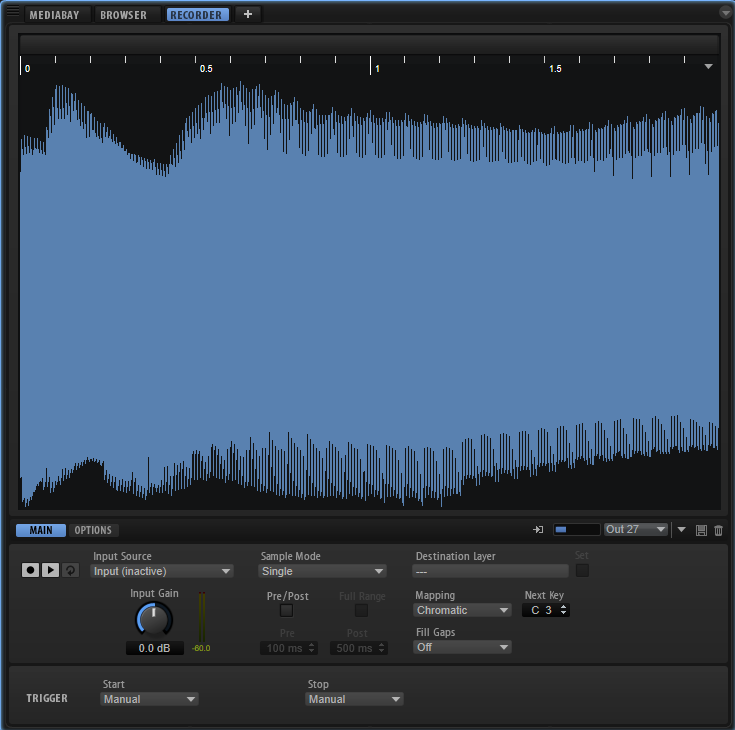Screen dimensions: 735x730
Task: Open the Trigger Start Manual dropdown
Action: click(x=150, y=699)
